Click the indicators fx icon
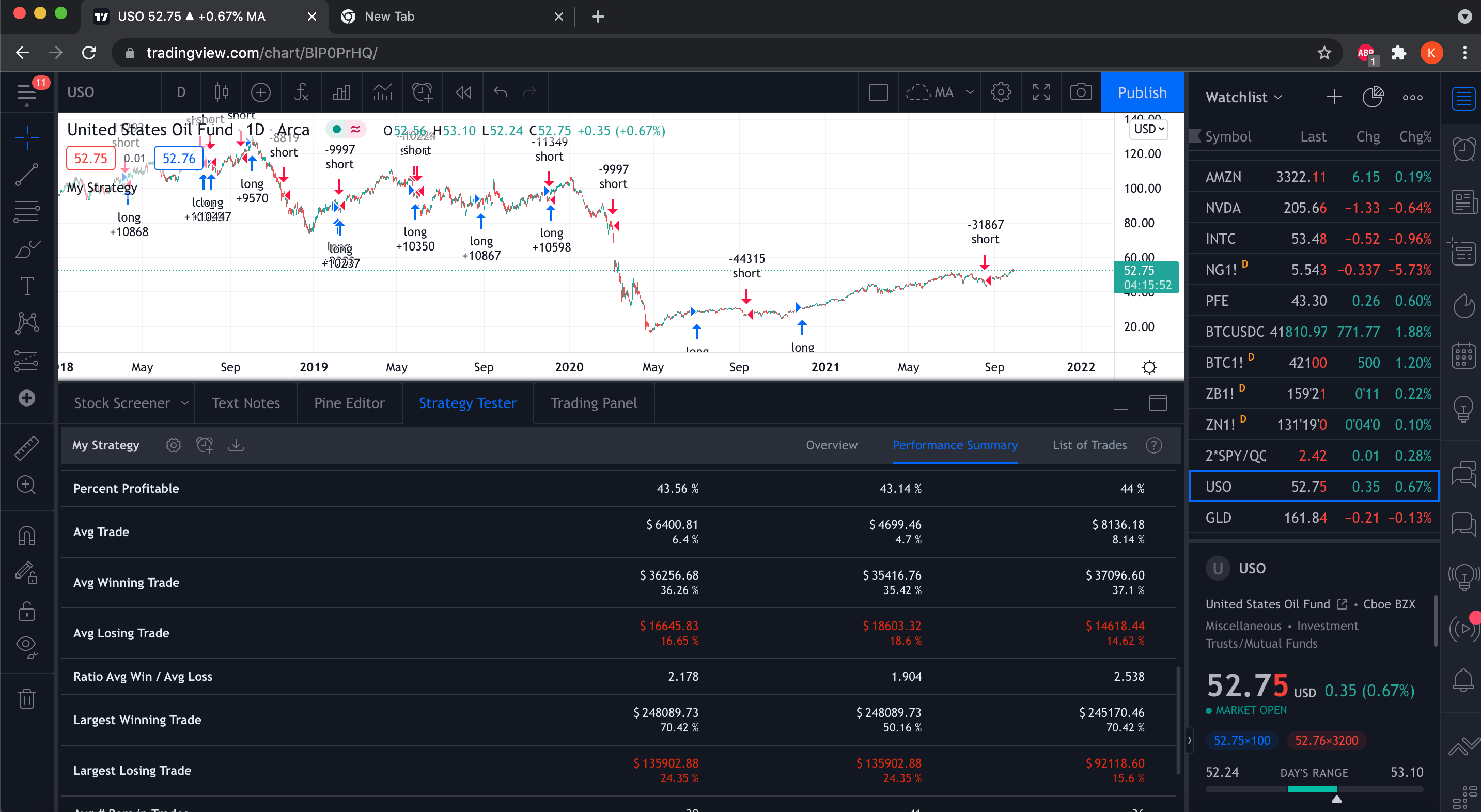The height and width of the screenshot is (812, 1481). click(x=301, y=92)
